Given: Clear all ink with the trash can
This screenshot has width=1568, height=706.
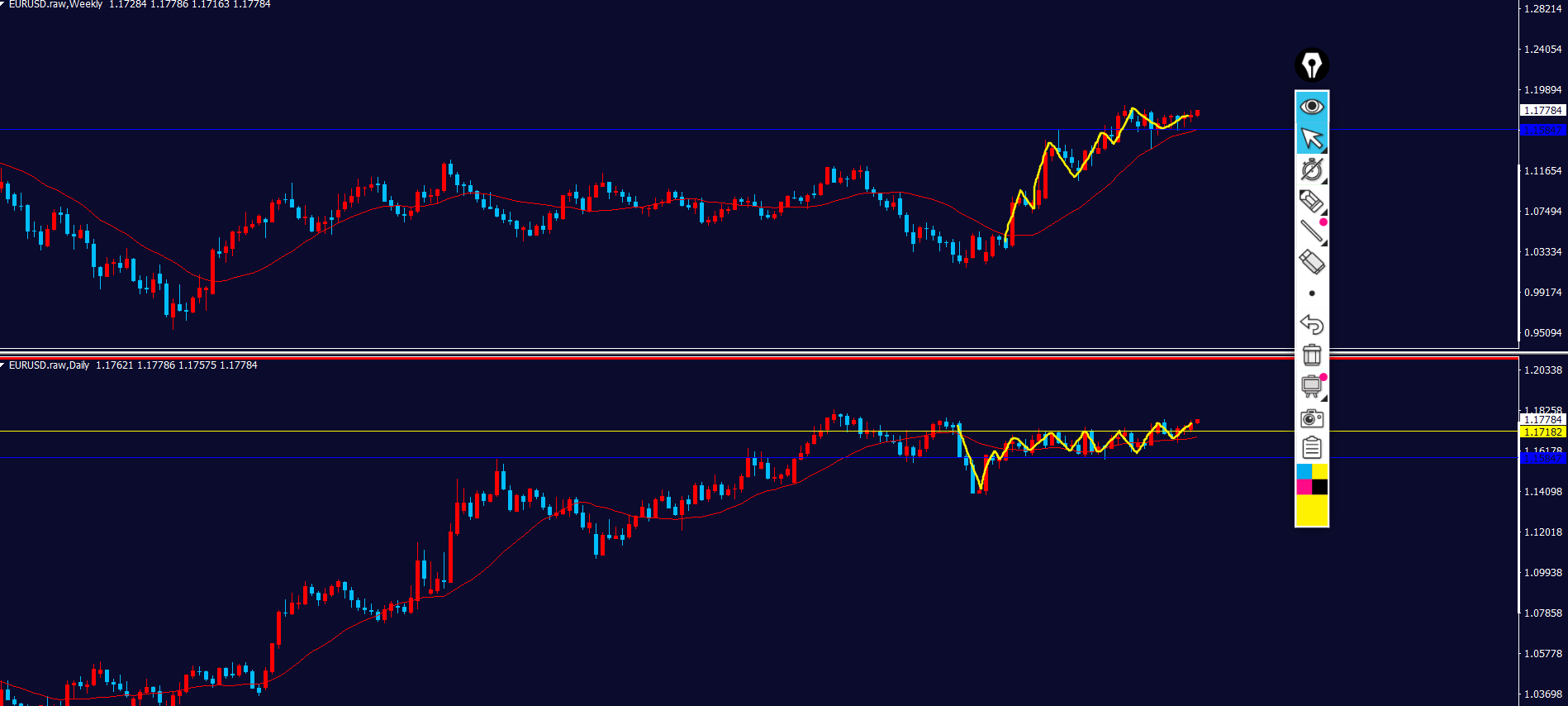Looking at the screenshot, I should point(1311,355).
